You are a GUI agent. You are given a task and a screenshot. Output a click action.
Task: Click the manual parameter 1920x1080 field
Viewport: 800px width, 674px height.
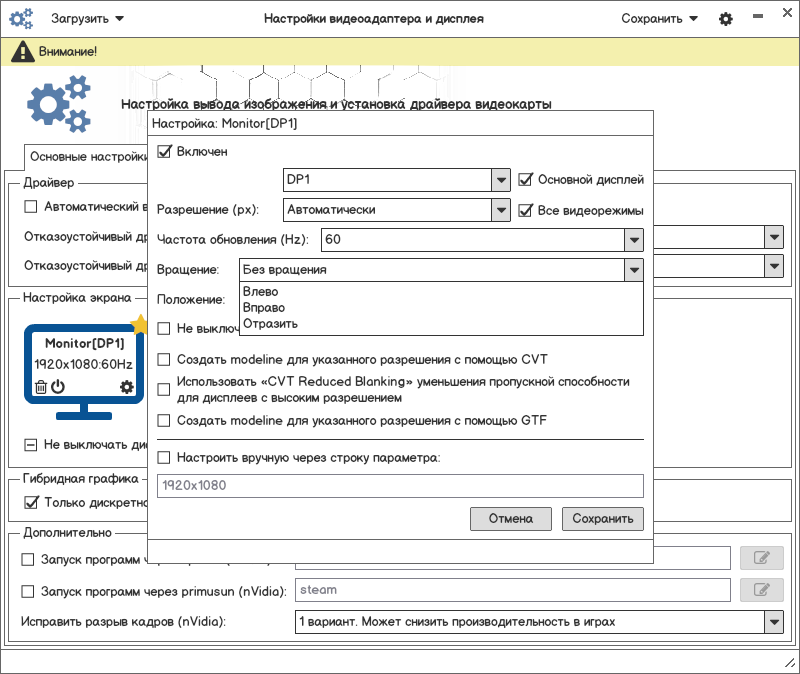tap(400, 485)
